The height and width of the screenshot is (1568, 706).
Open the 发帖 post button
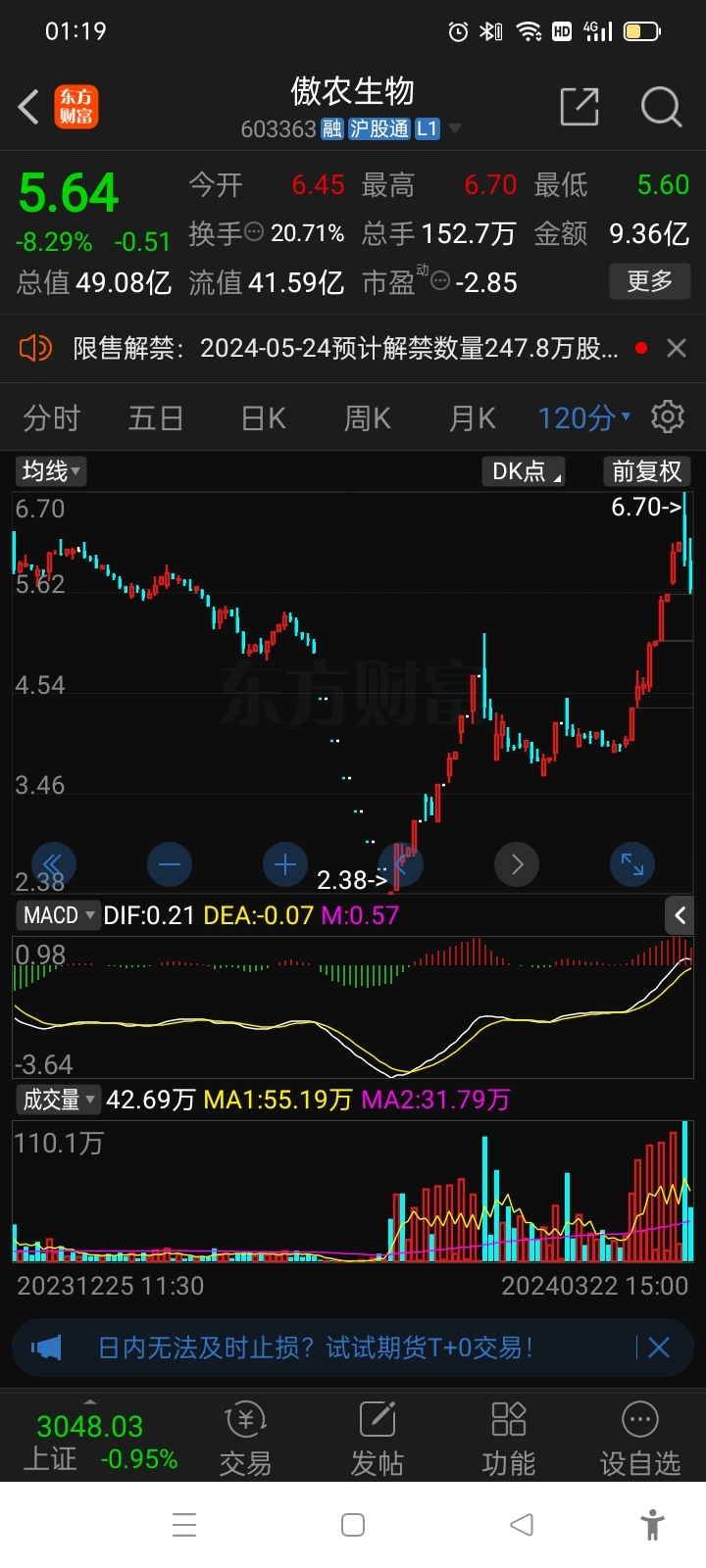click(377, 1438)
